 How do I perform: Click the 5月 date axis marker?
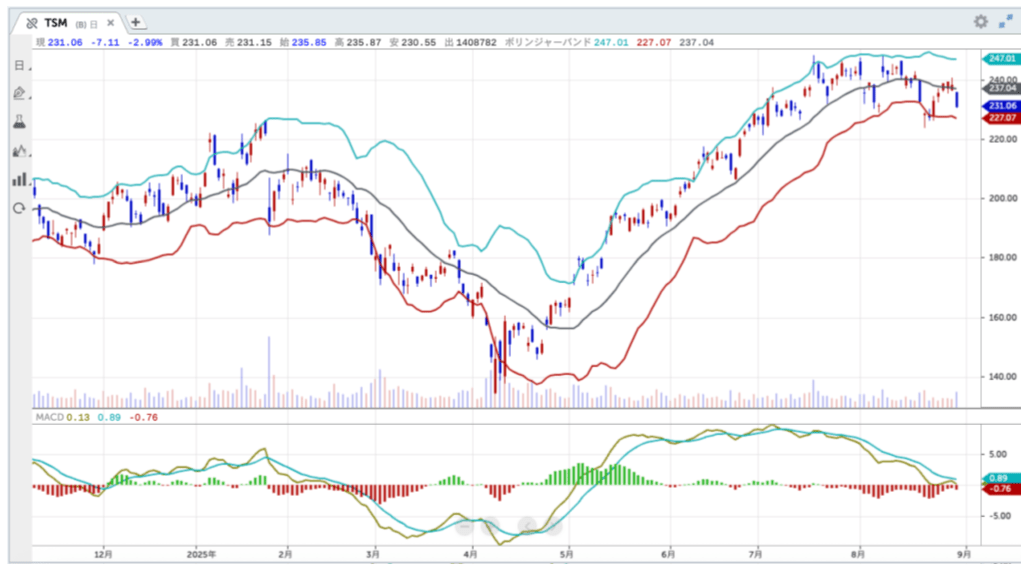pos(567,552)
